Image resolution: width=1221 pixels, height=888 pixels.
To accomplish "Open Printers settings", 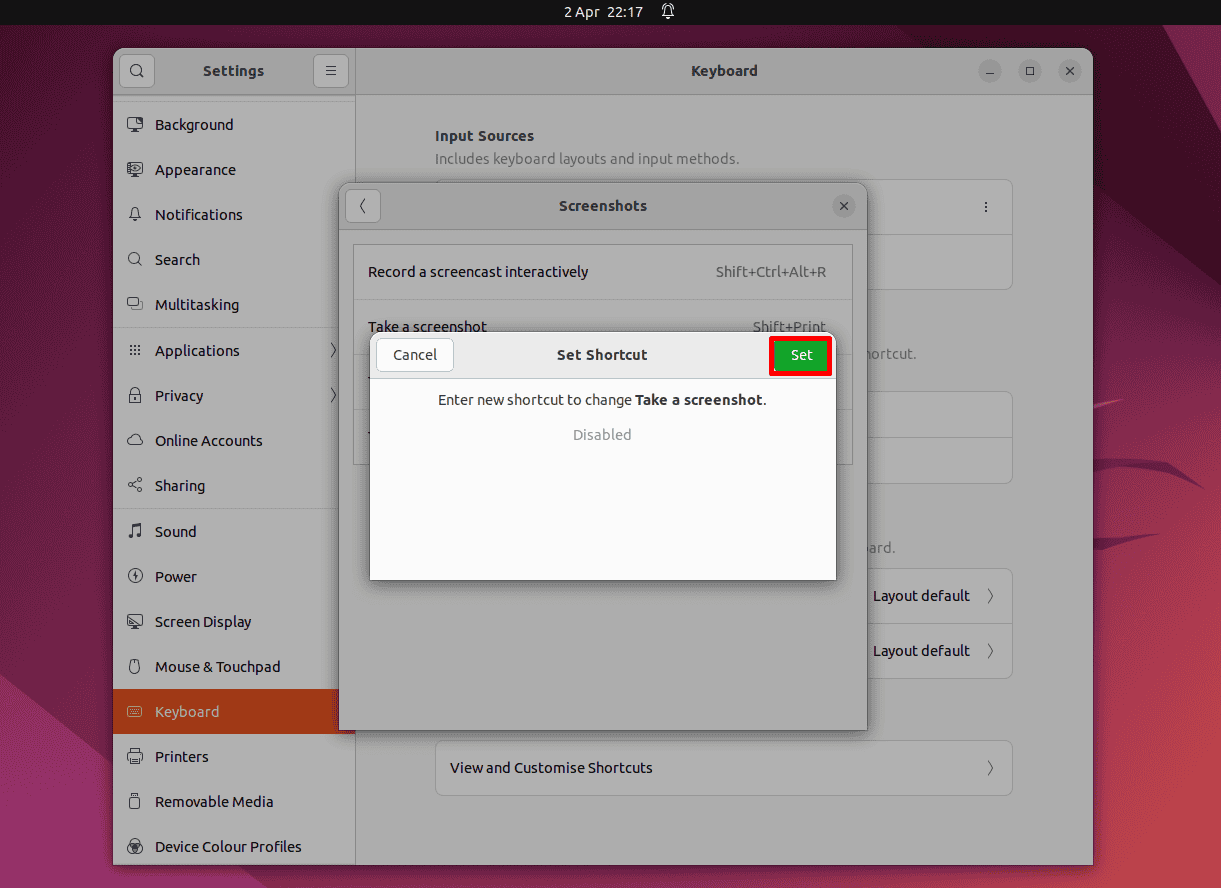I will click(234, 757).
